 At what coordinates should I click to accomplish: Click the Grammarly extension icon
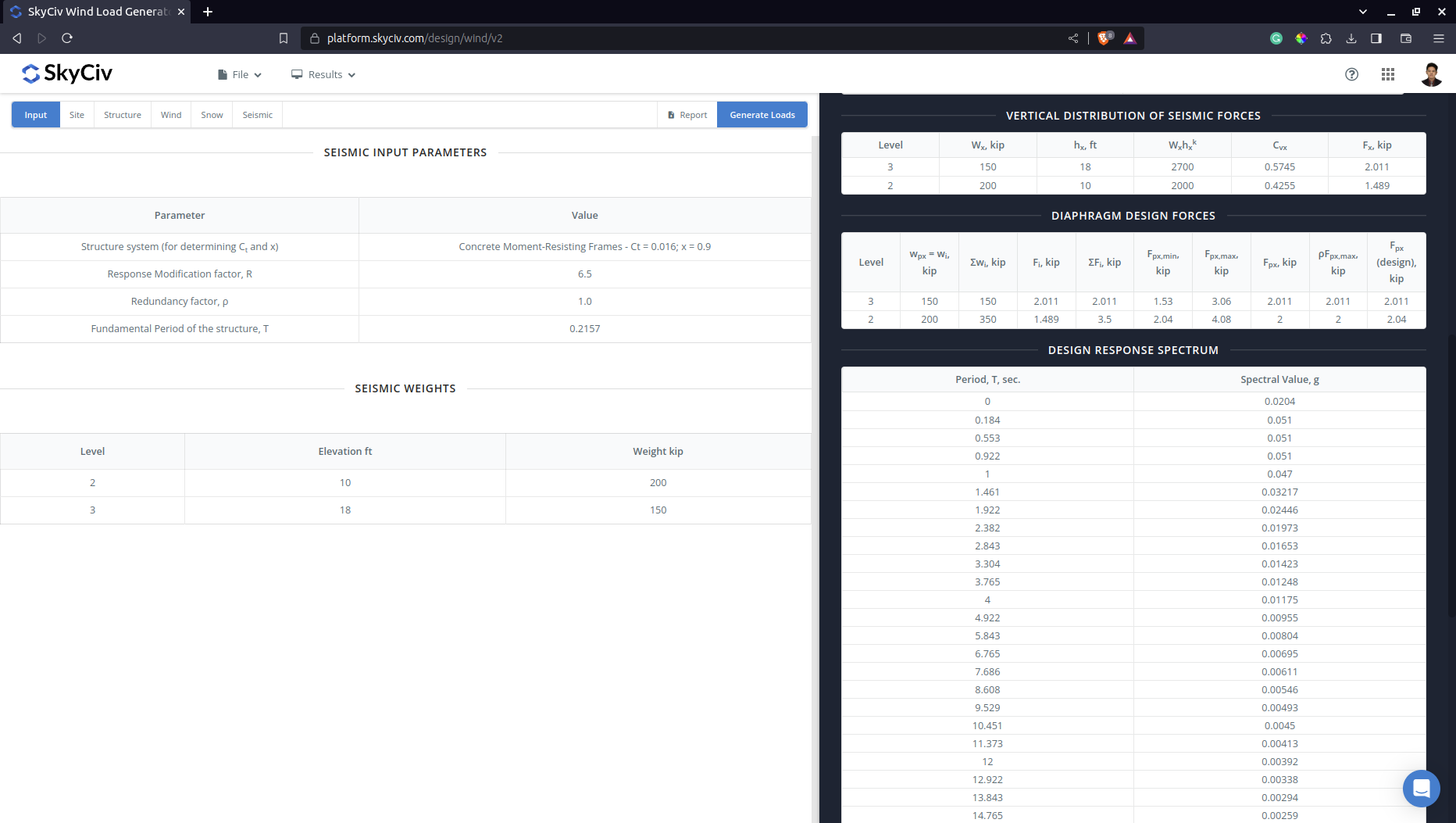(1276, 38)
